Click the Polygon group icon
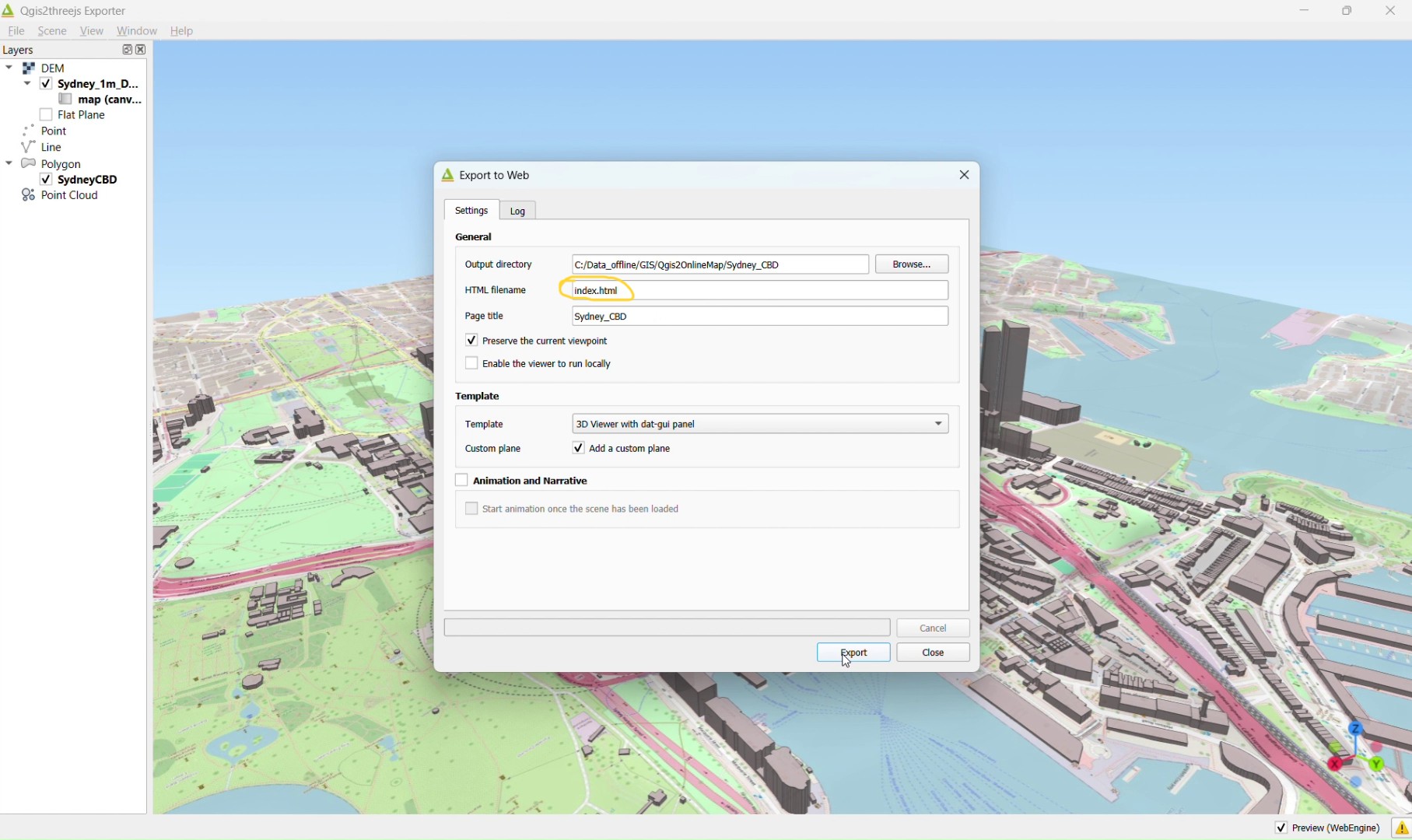The height and width of the screenshot is (840, 1412). tap(28, 163)
